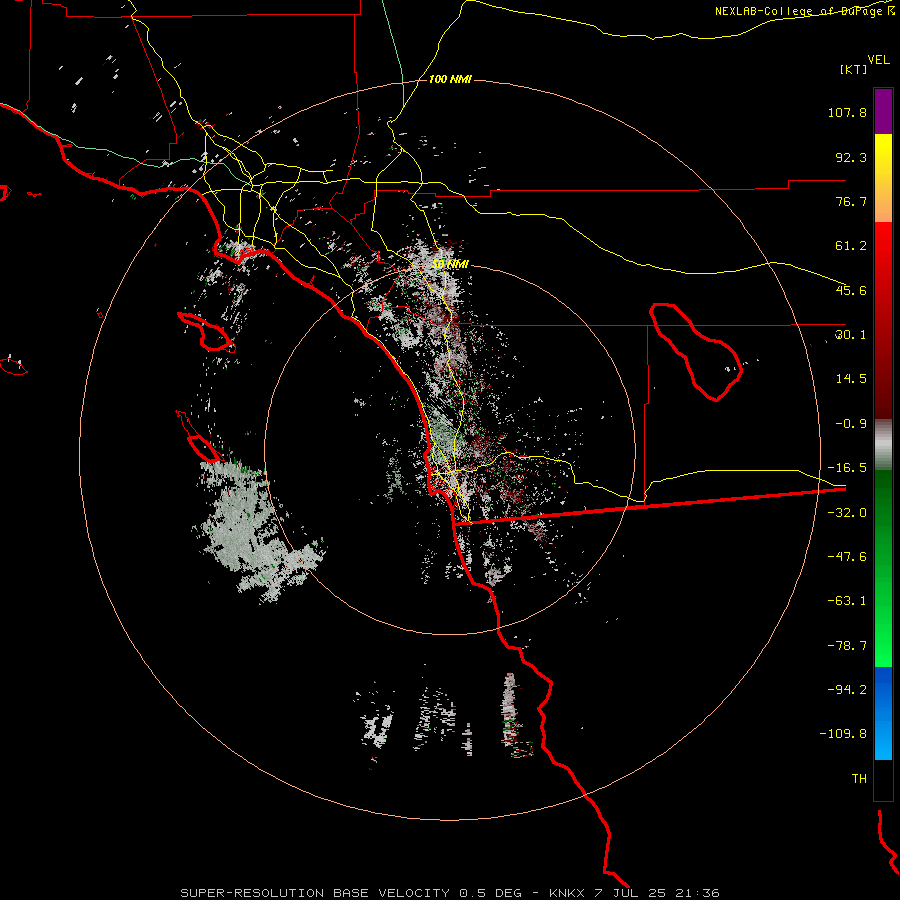
Task: Click the 30.1 velocity scale value
Action: 851,335
